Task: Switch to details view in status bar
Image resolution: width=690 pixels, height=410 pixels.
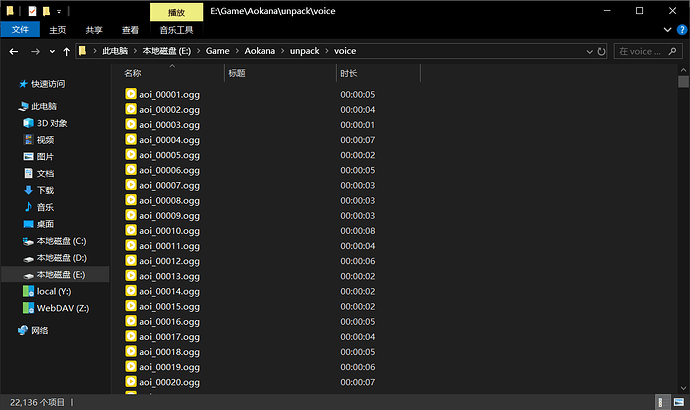Action: tap(664, 401)
